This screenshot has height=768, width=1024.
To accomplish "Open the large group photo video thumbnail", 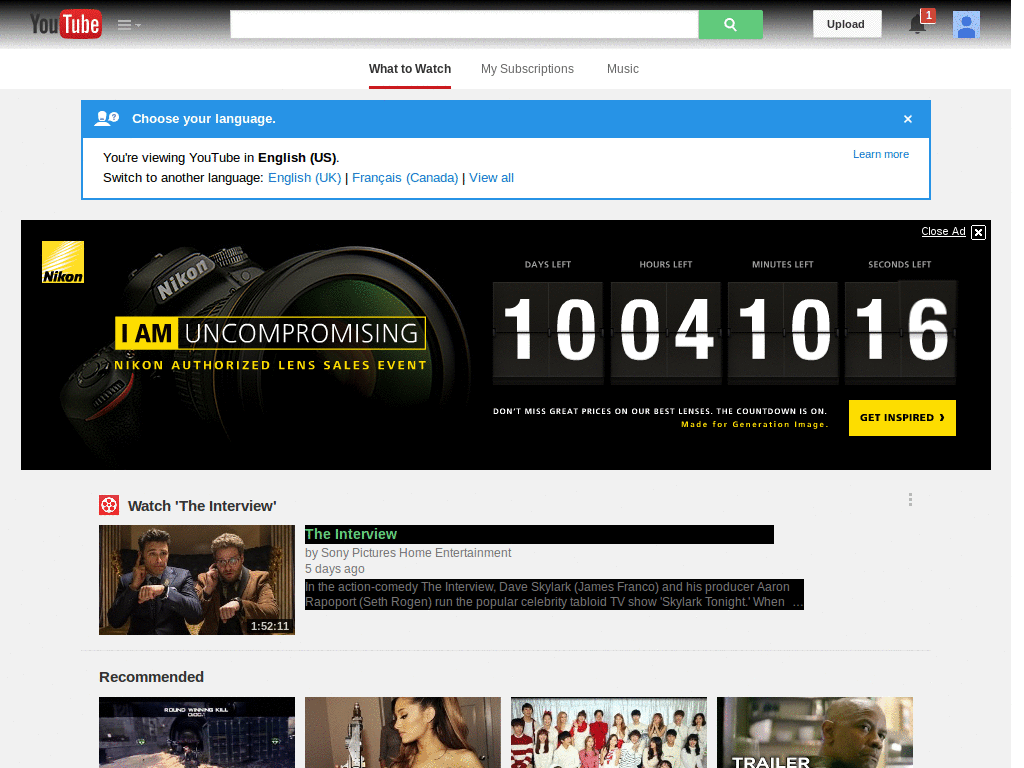I will 609,732.
